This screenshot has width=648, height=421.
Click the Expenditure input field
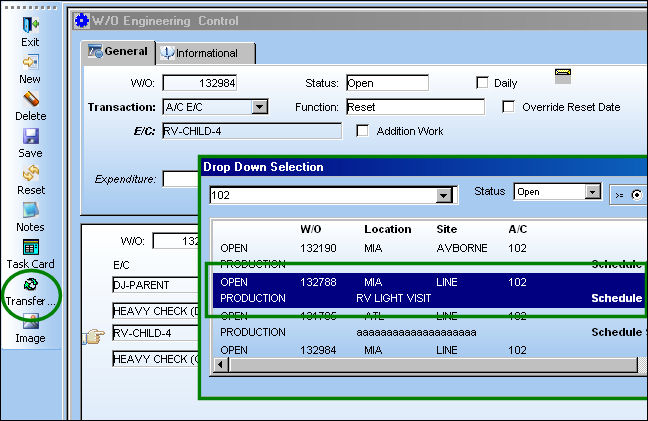pos(181,179)
